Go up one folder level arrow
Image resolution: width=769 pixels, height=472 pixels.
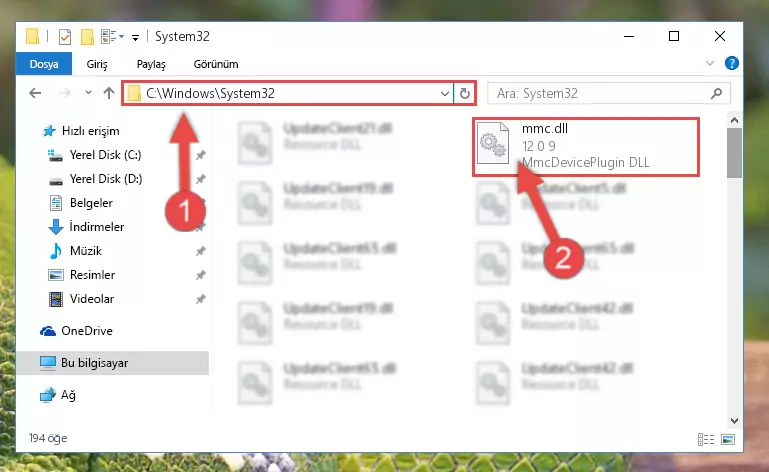109,93
